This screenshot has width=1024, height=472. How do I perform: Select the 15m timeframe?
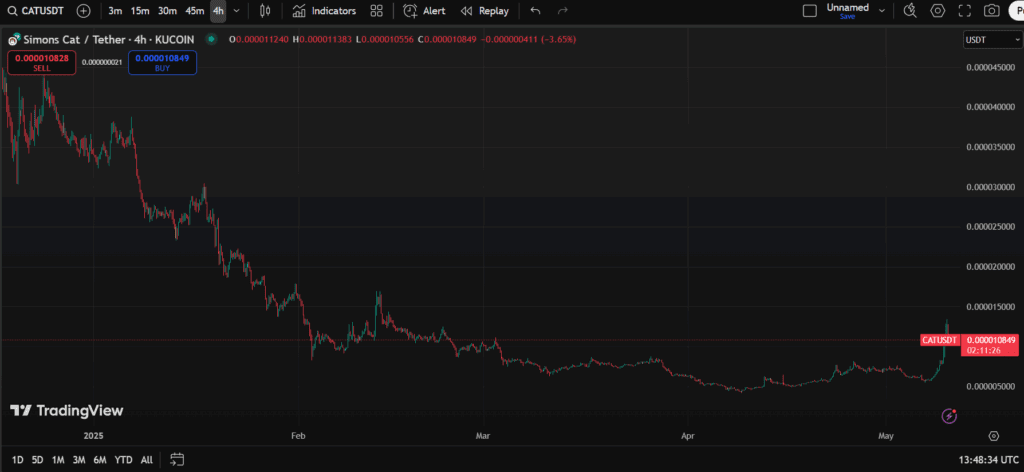tap(140, 11)
